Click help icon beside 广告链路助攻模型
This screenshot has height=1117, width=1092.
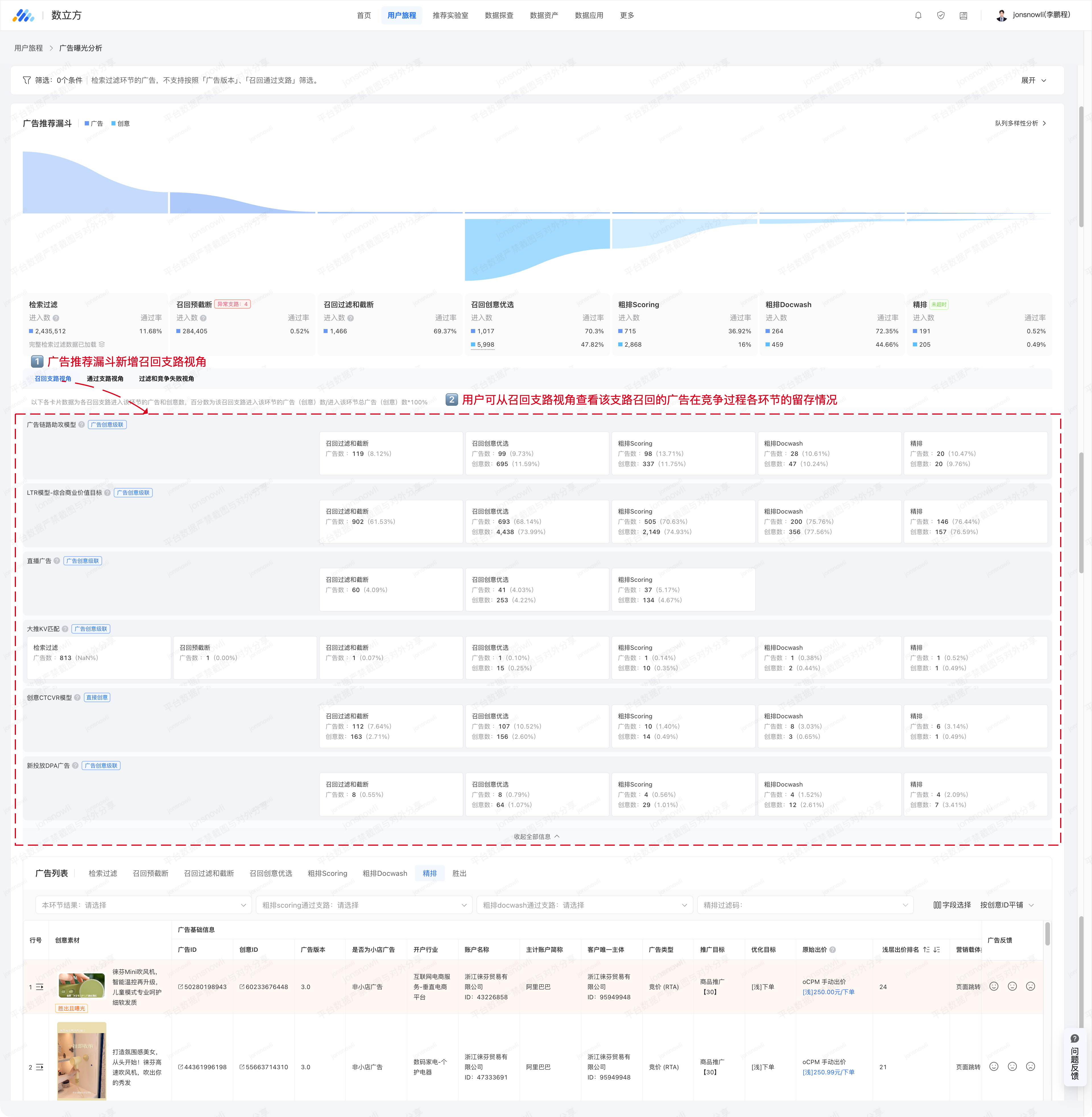[81, 425]
